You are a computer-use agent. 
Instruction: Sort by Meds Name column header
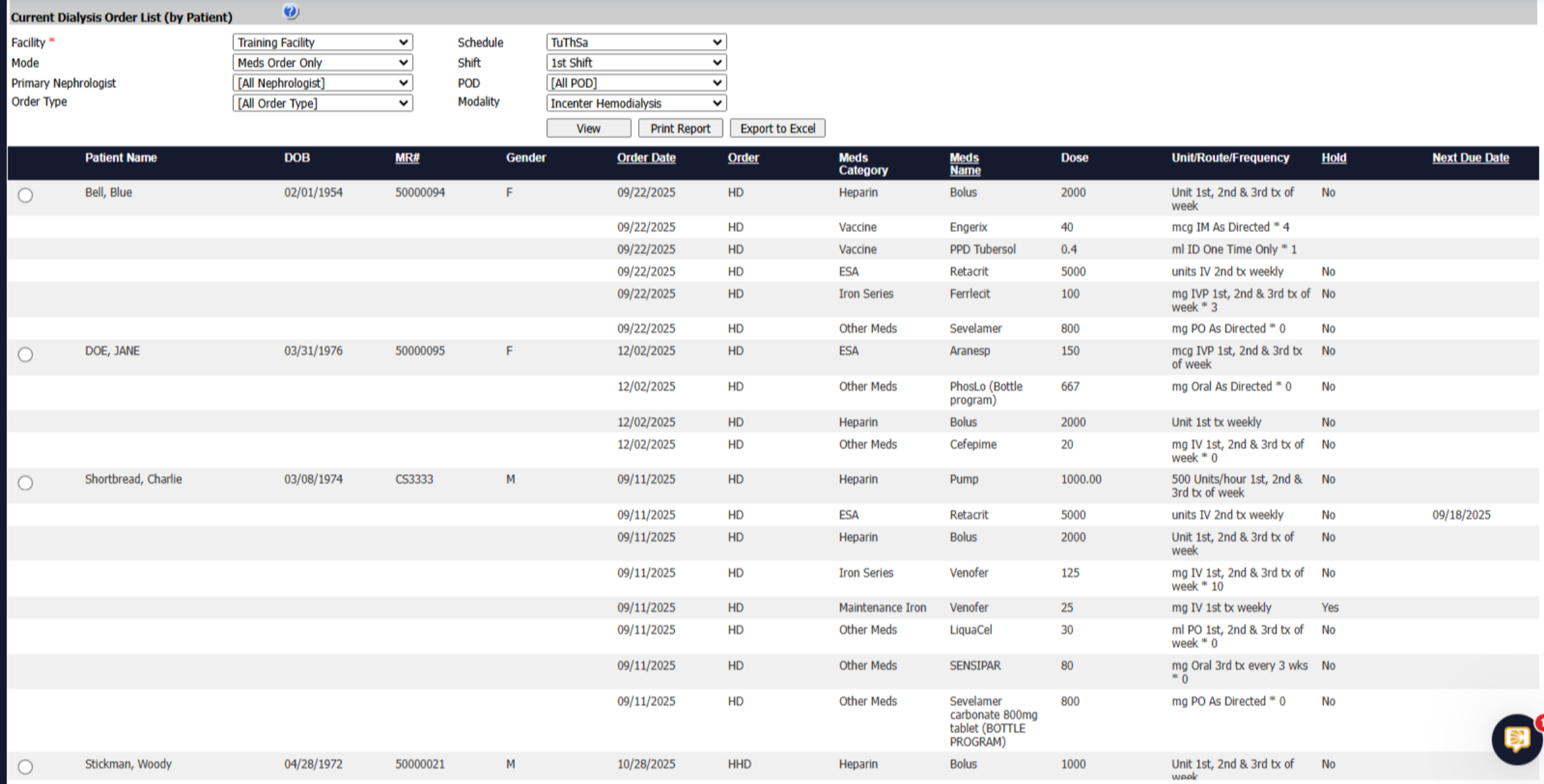[965, 164]
